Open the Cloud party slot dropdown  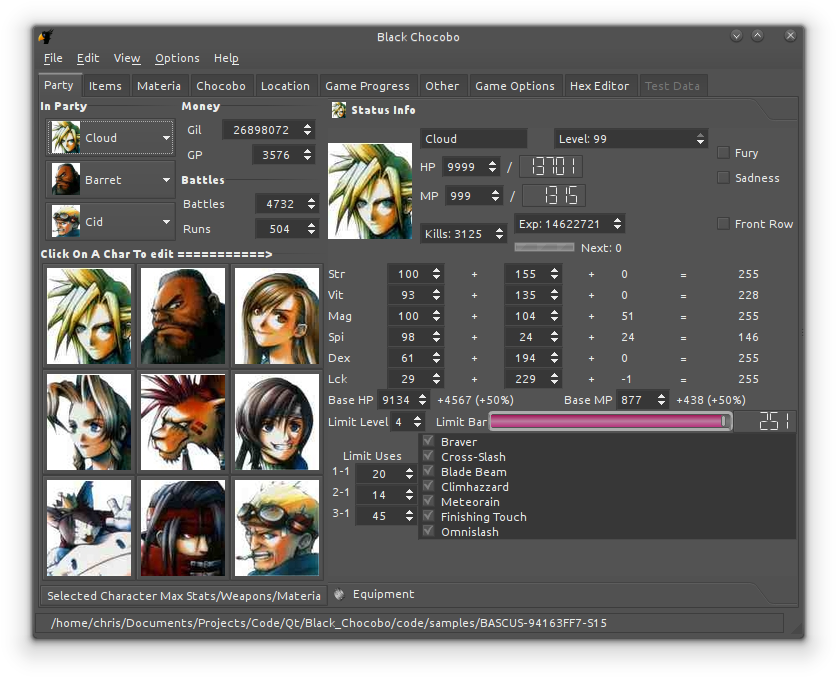click(x=110, y=138)
